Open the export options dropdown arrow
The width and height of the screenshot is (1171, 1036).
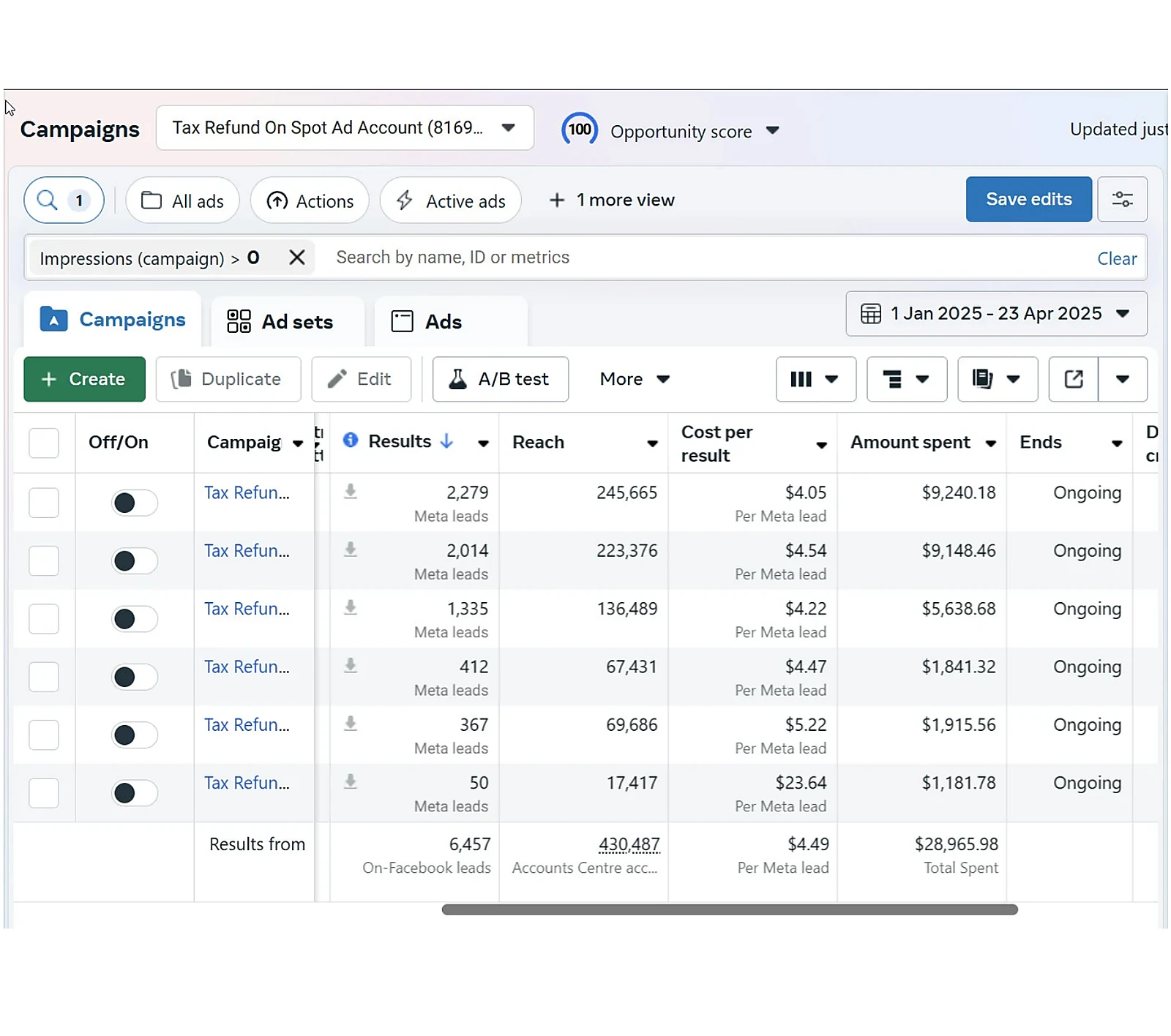1123,379
